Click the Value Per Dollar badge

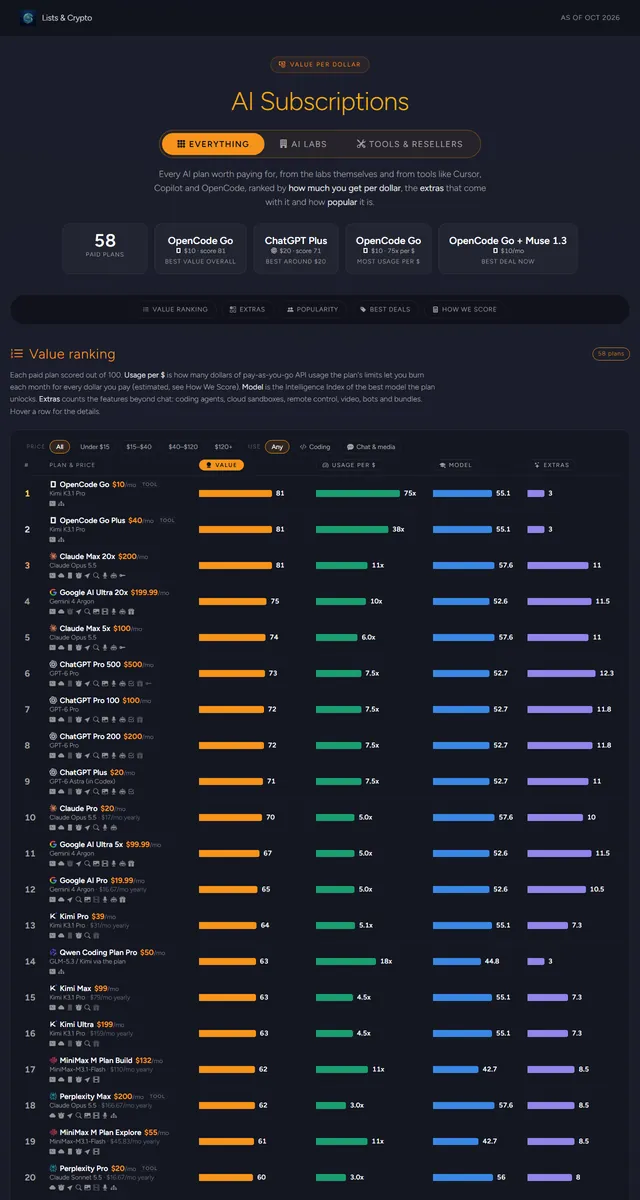320,65
